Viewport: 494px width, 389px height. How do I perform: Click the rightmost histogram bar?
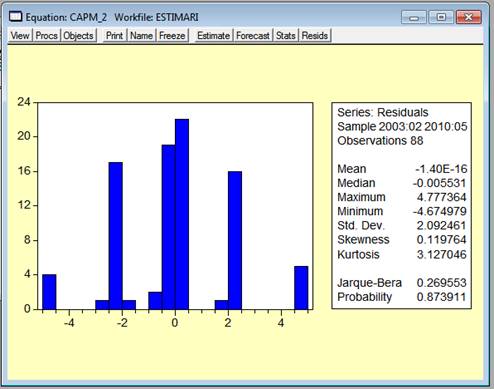pos(301,288)
